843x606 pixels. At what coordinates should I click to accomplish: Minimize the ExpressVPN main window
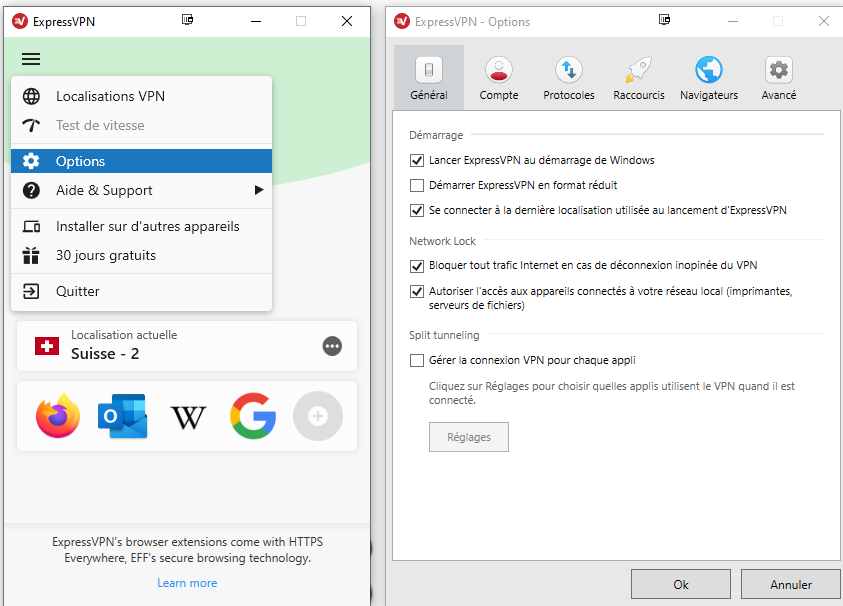click(x=256, y=21)
